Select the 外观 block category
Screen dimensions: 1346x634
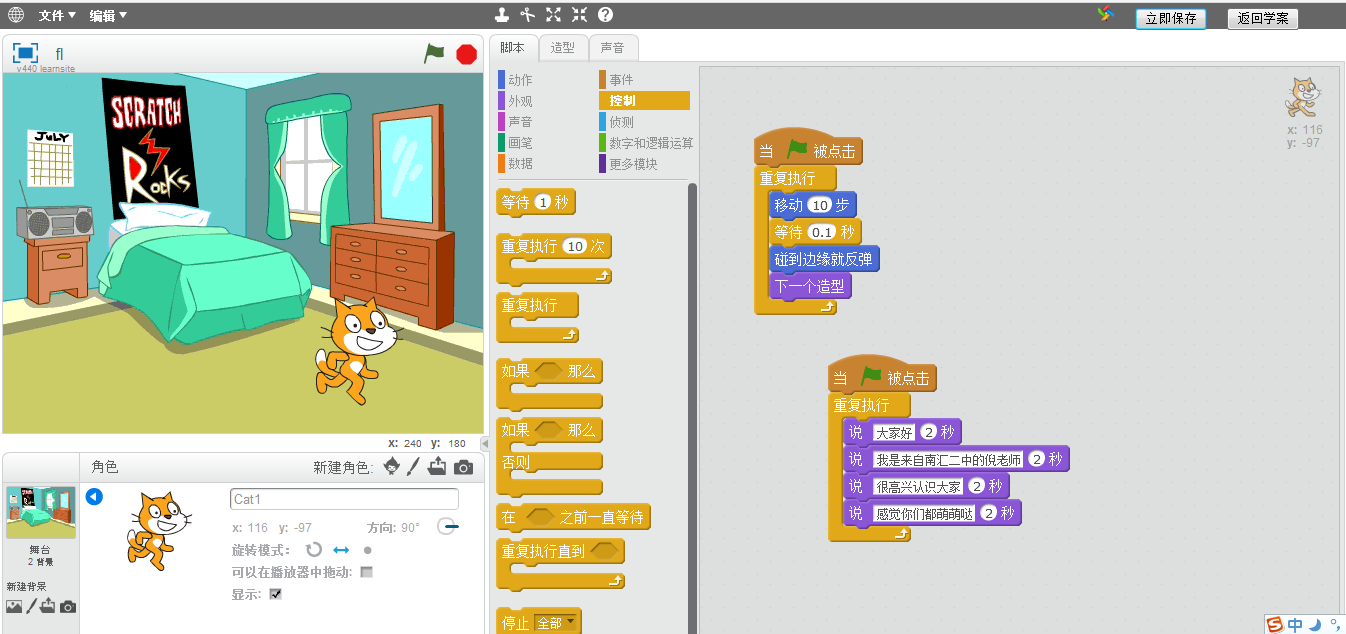519,101
